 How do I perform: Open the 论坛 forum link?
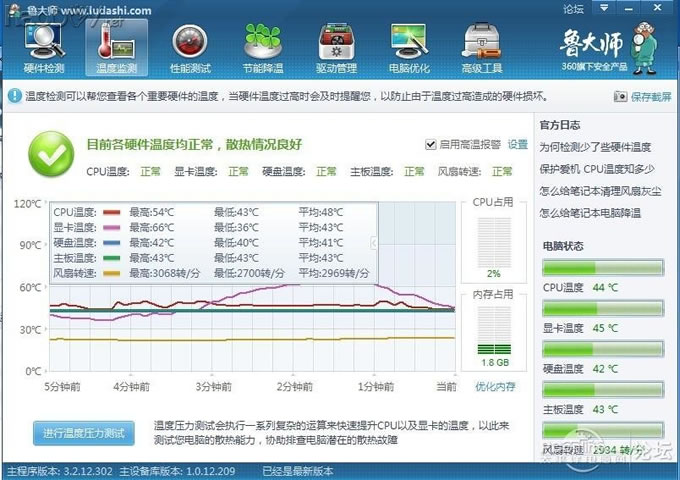pyautogui.click(x=573, y=9)
